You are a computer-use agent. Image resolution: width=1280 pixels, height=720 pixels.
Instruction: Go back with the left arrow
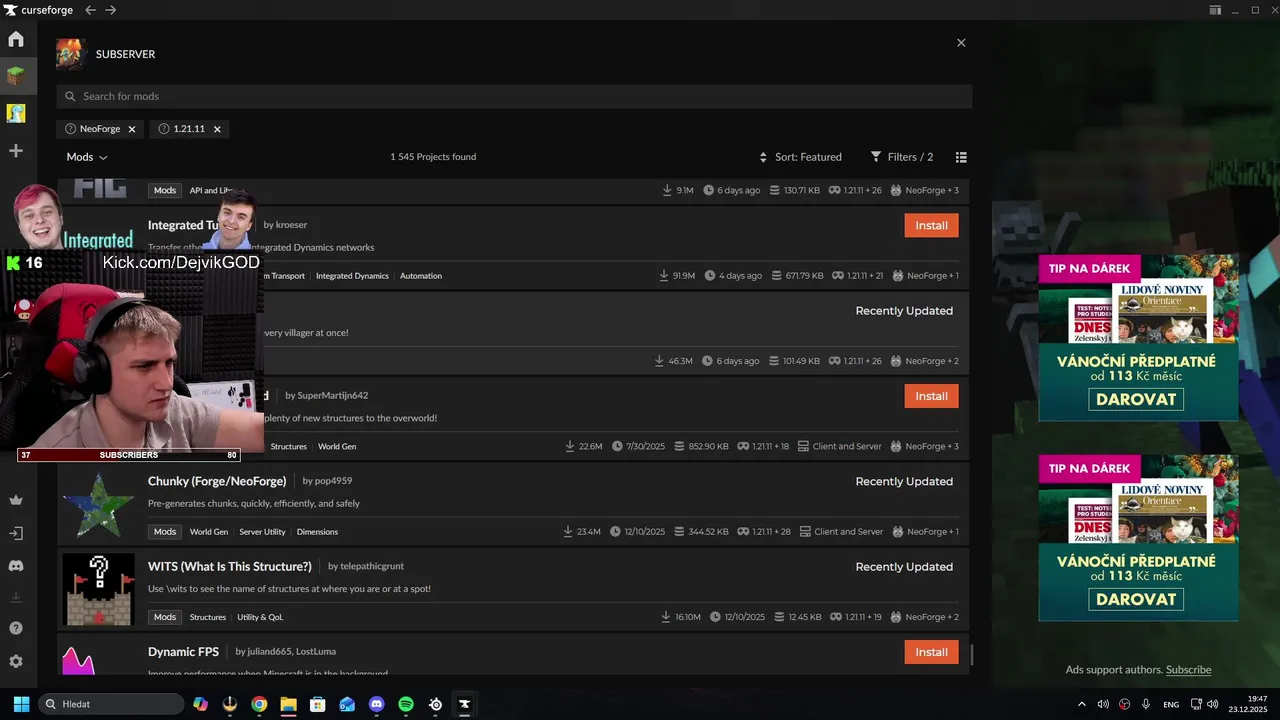90,10
